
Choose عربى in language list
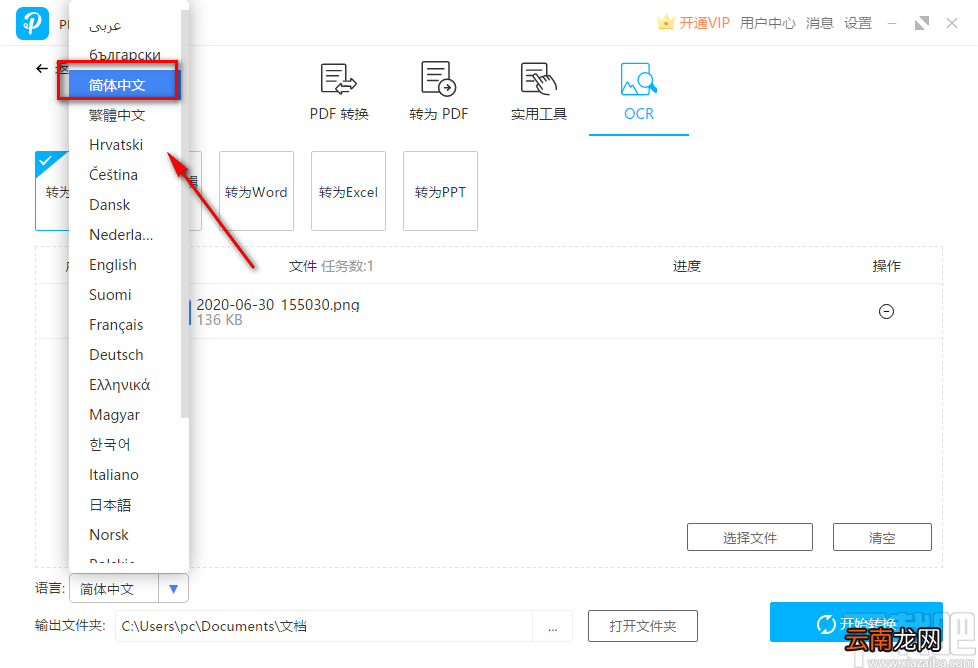click(x=125, y=26)
